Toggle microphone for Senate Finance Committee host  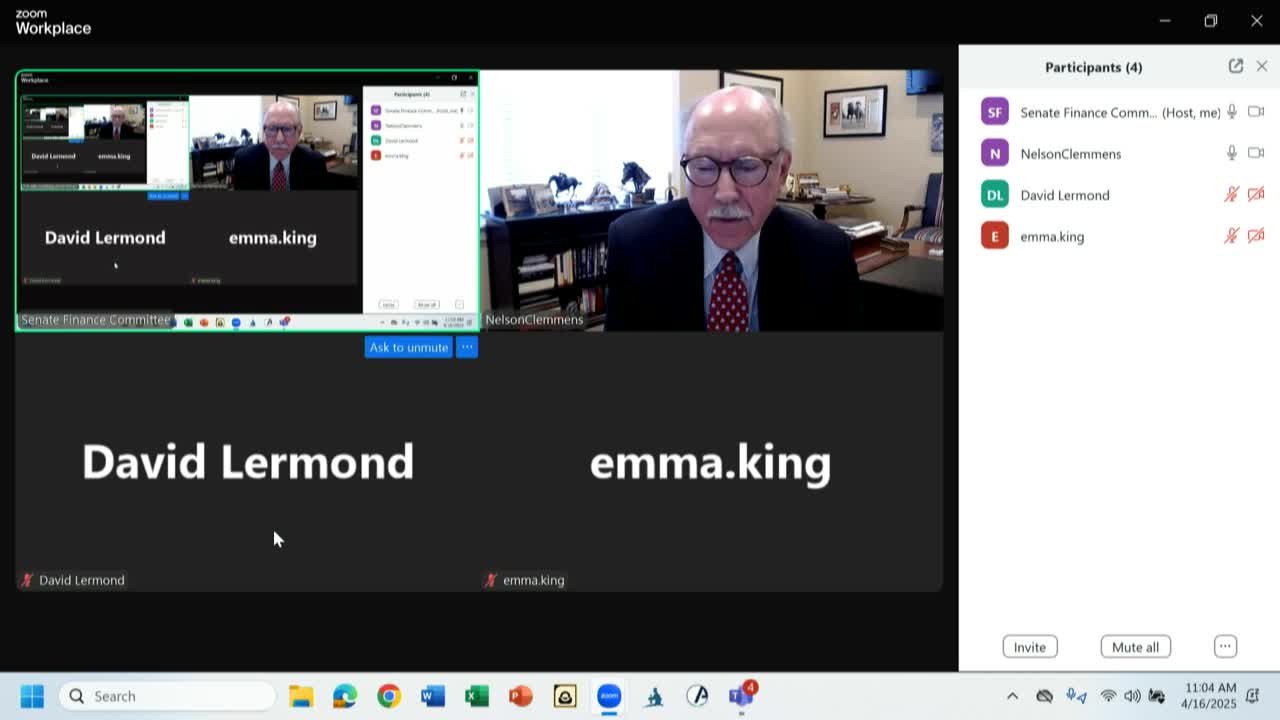[1232, 112]
